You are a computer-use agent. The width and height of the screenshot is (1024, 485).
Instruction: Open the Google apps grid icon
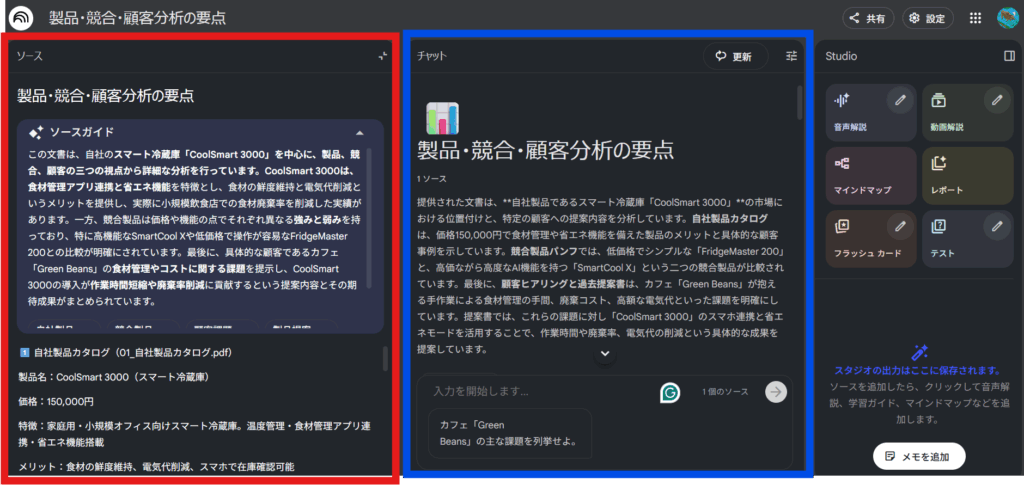click(x=976, y=18)
